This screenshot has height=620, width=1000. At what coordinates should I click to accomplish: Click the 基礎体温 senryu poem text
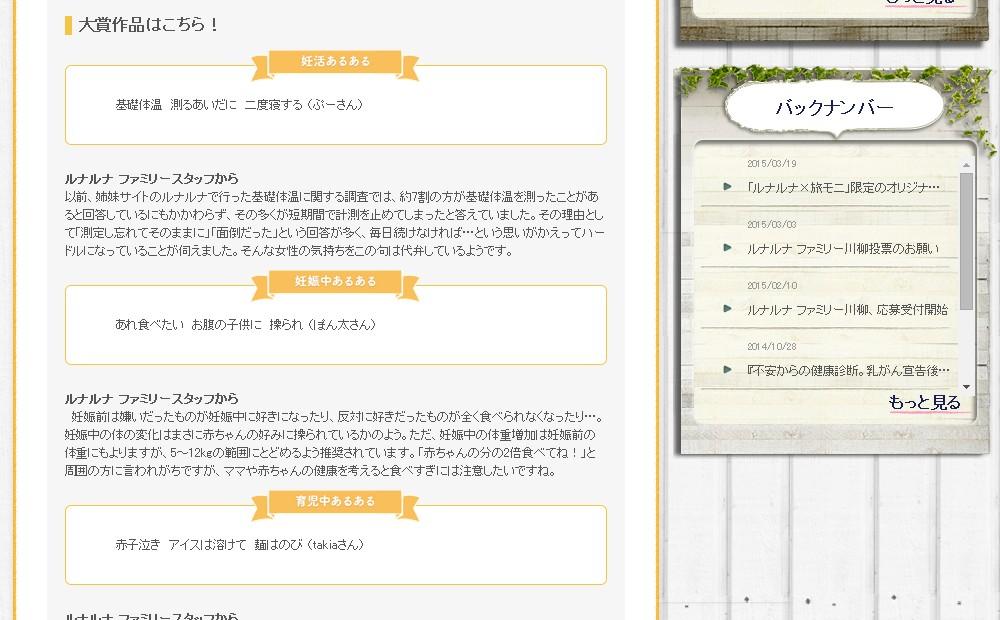[x=239, y=105]
